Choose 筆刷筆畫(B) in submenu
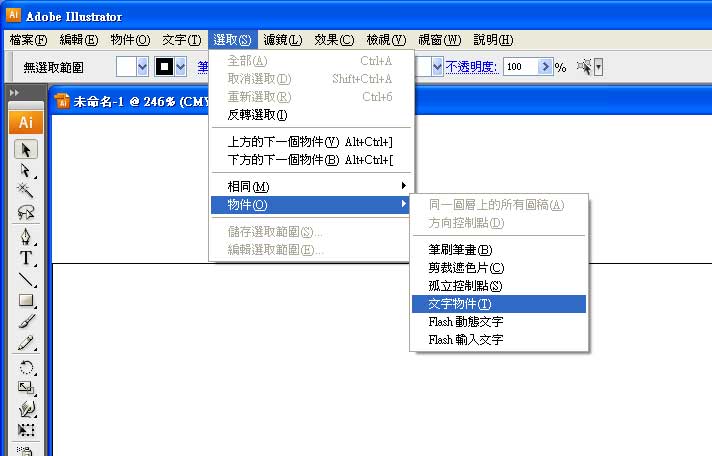Image resolution: width=712 pixels, height=456 pixels. pyautogui.click(x=499, y=249)
